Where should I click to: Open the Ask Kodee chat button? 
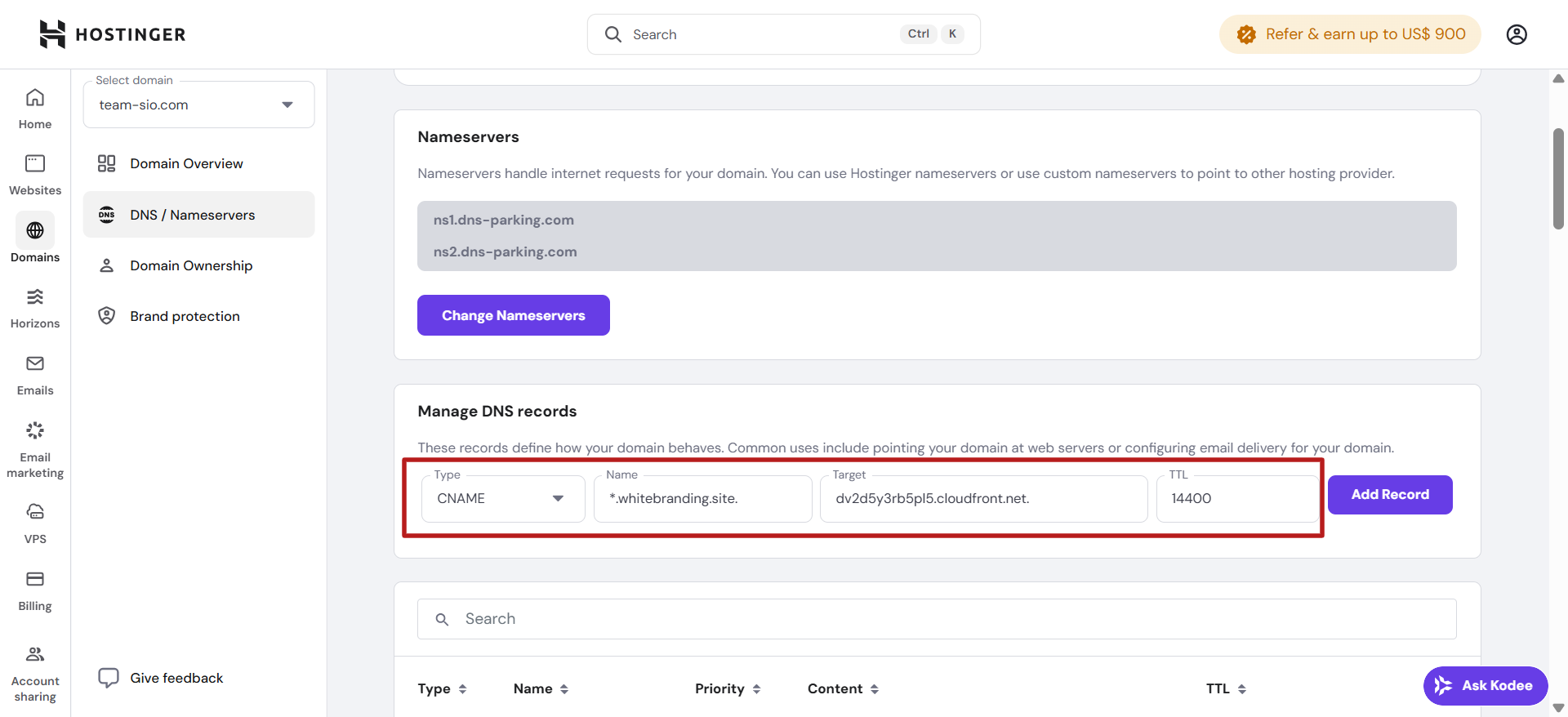(x=1486, y=686)
